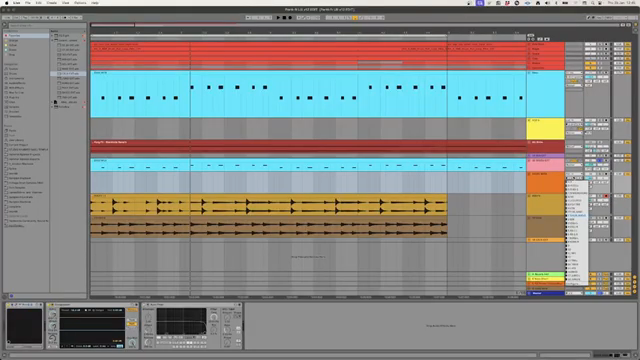Image resolution: width=640 pixels, height=360 pixels.
Task: Open the Instruments browser category
Action: pyautogui.click(x=16, y=78)
